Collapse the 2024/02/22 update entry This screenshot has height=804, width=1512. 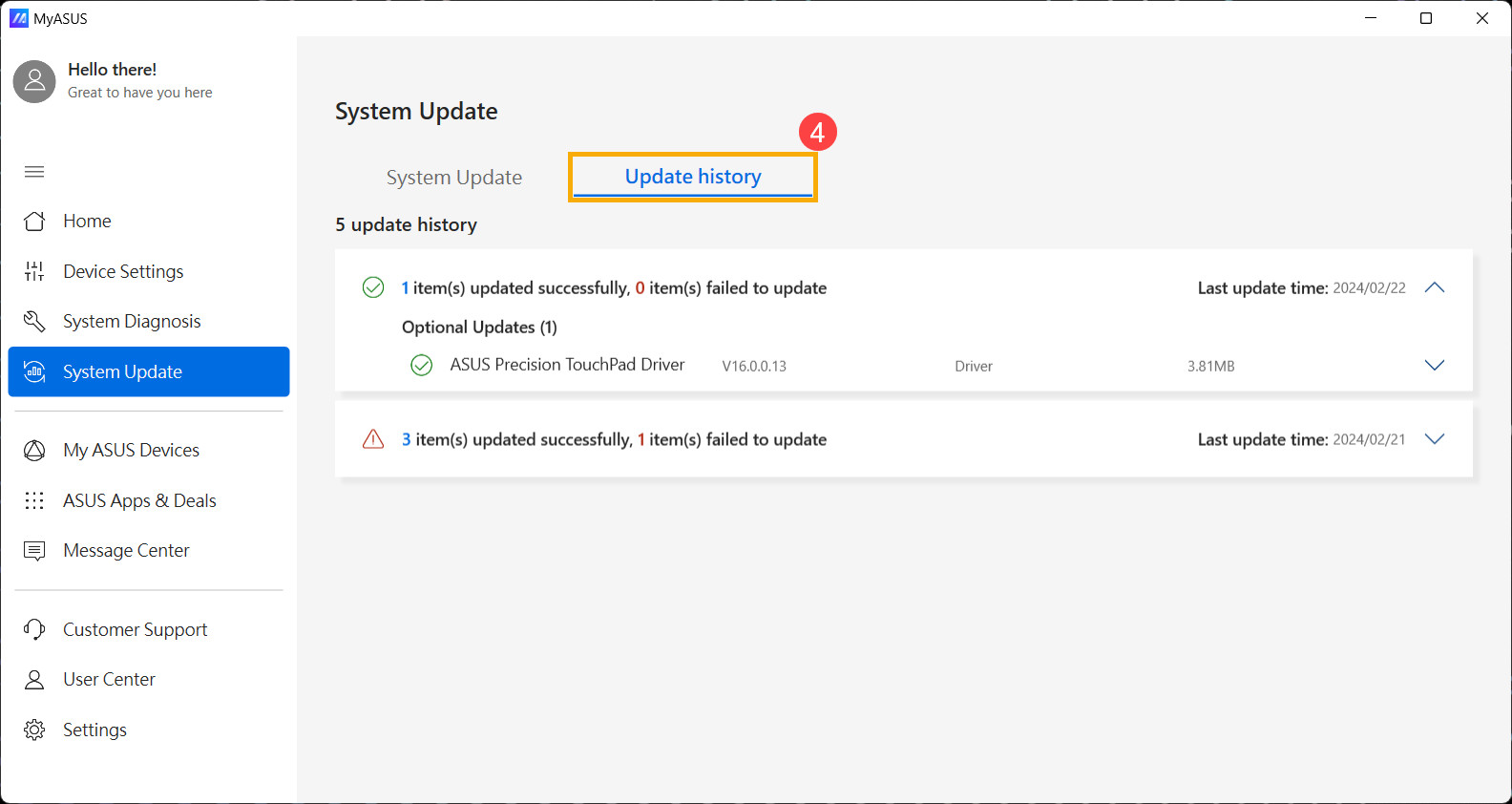coord(1434,287)
